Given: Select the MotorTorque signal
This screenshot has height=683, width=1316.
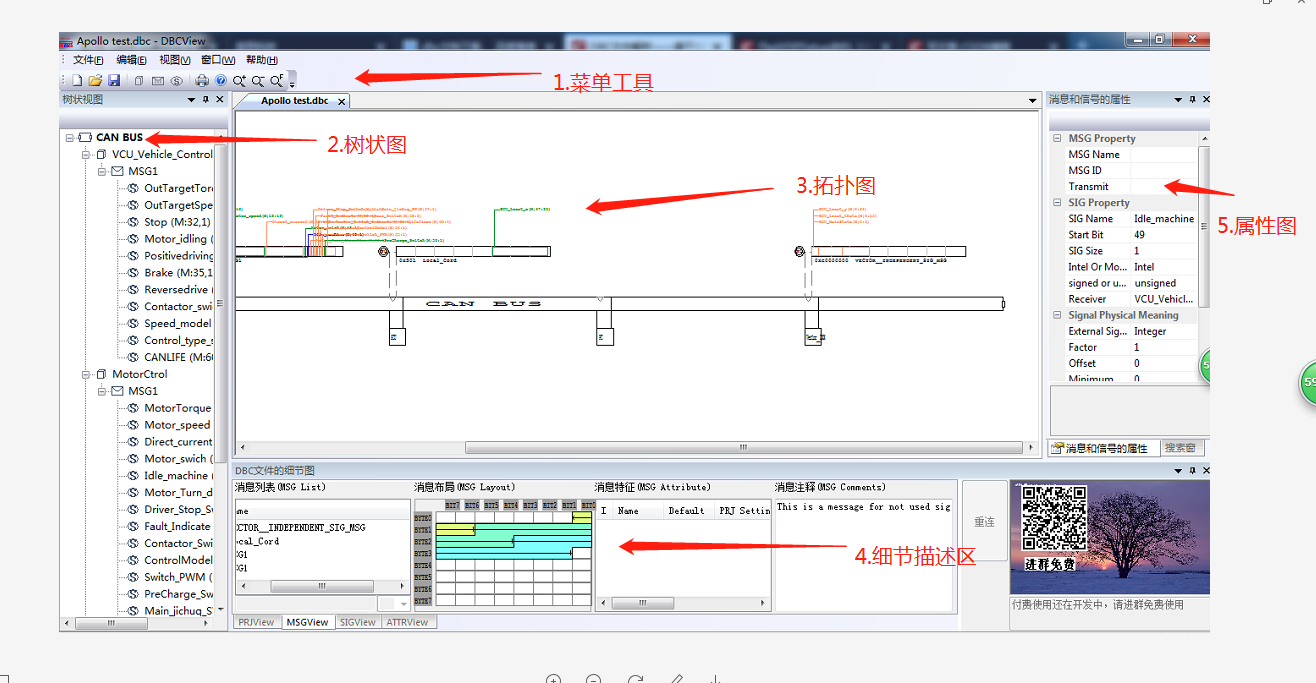Looking at the screenshot, I should [178, 408].
